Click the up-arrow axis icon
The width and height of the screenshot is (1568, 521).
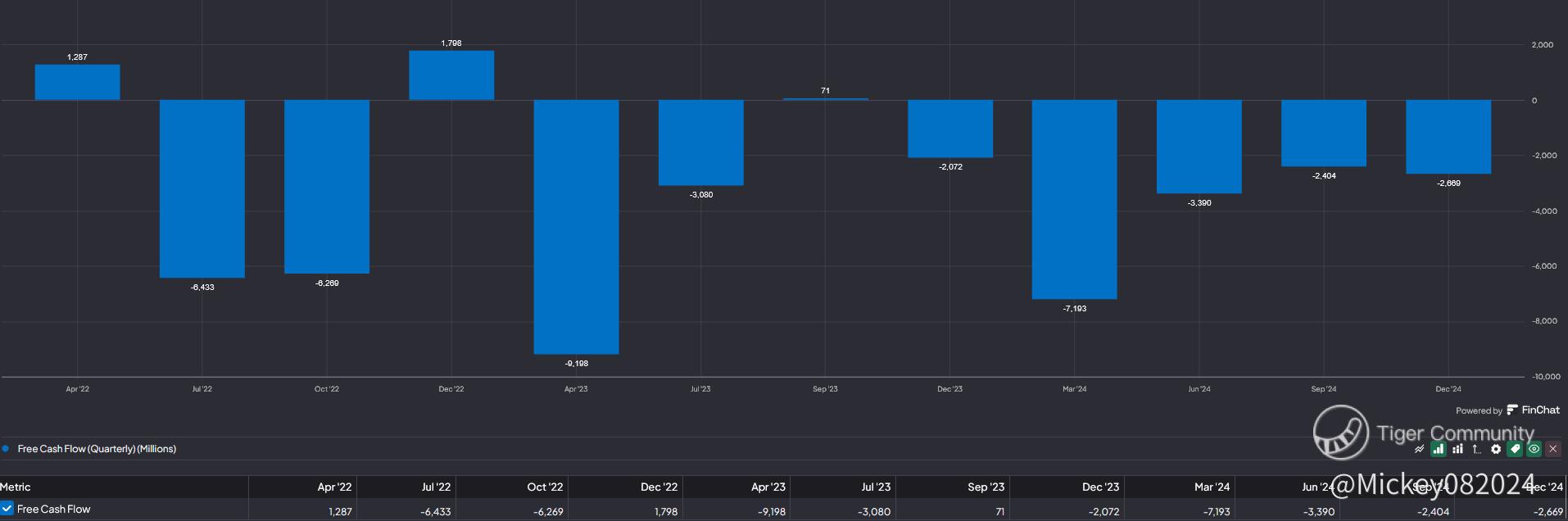pyautogui.click(x=1476, y=449)
